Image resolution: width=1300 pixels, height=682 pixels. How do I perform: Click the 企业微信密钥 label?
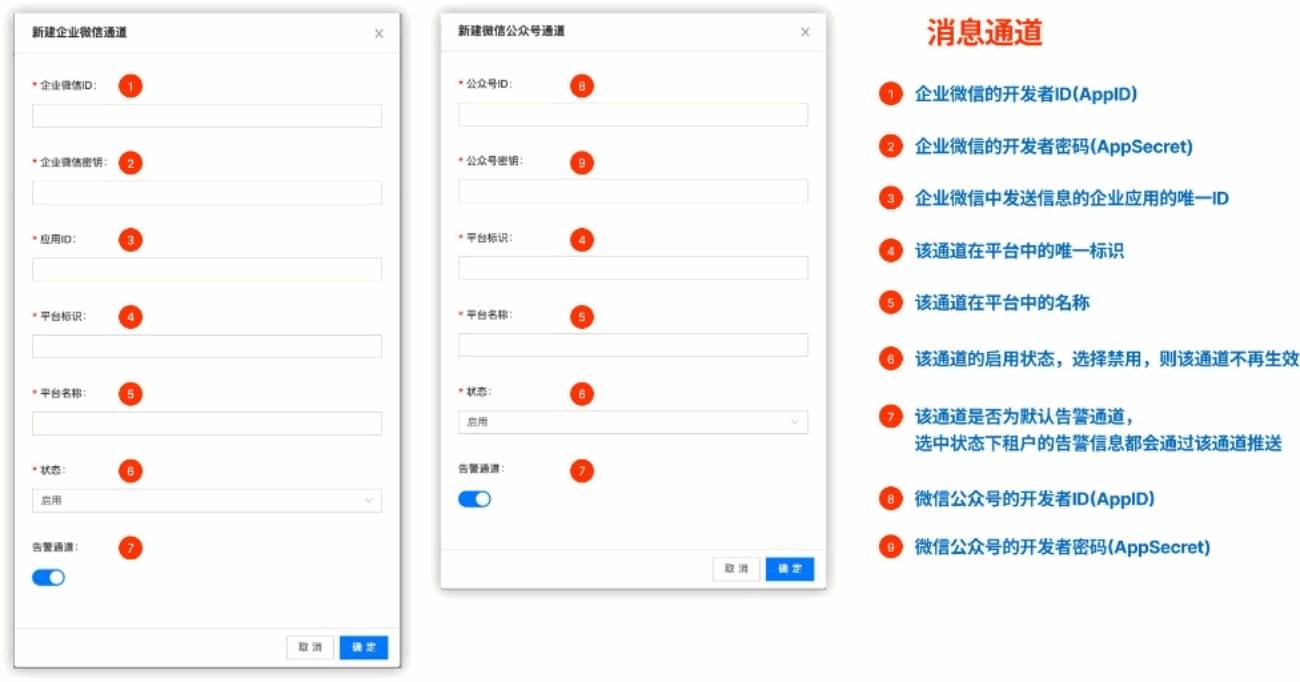72,162
